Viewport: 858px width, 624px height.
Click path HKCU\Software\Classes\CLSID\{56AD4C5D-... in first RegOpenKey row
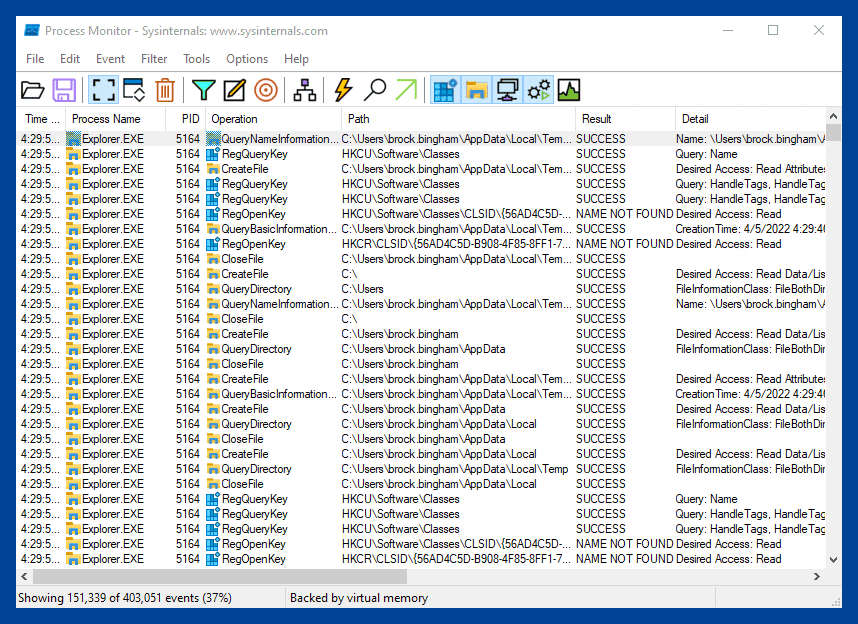[x=456, y=214]
